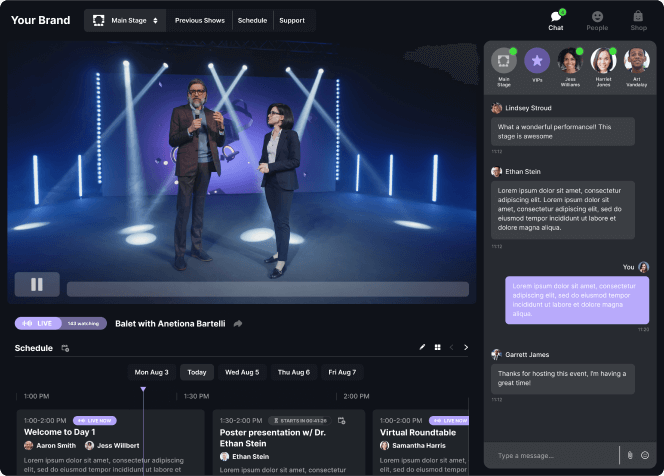The image size is (664, 476).
Task: Click the Type a message field
Action: coord(555,455)
